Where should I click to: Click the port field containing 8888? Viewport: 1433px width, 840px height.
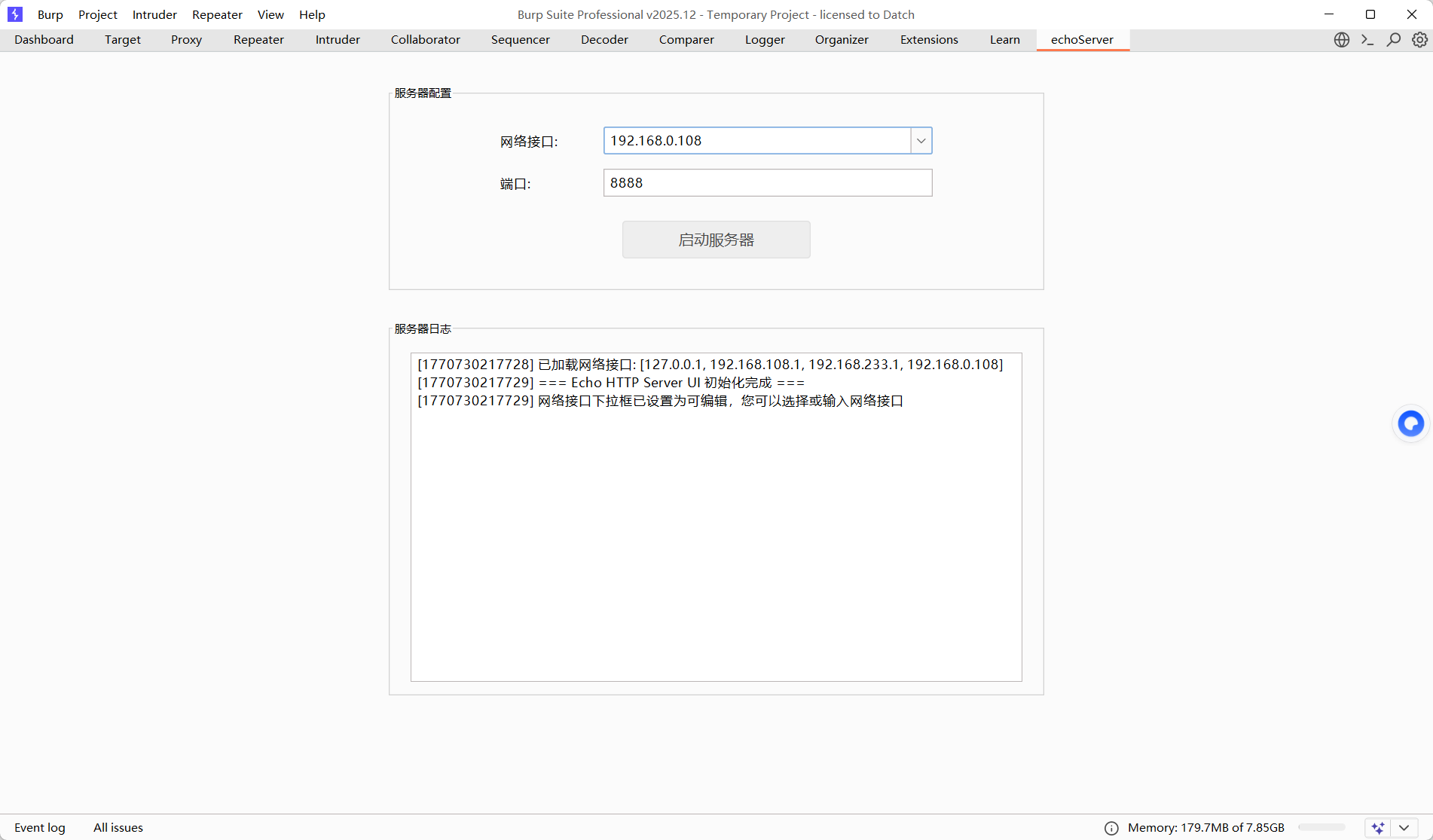pos(768,183)
